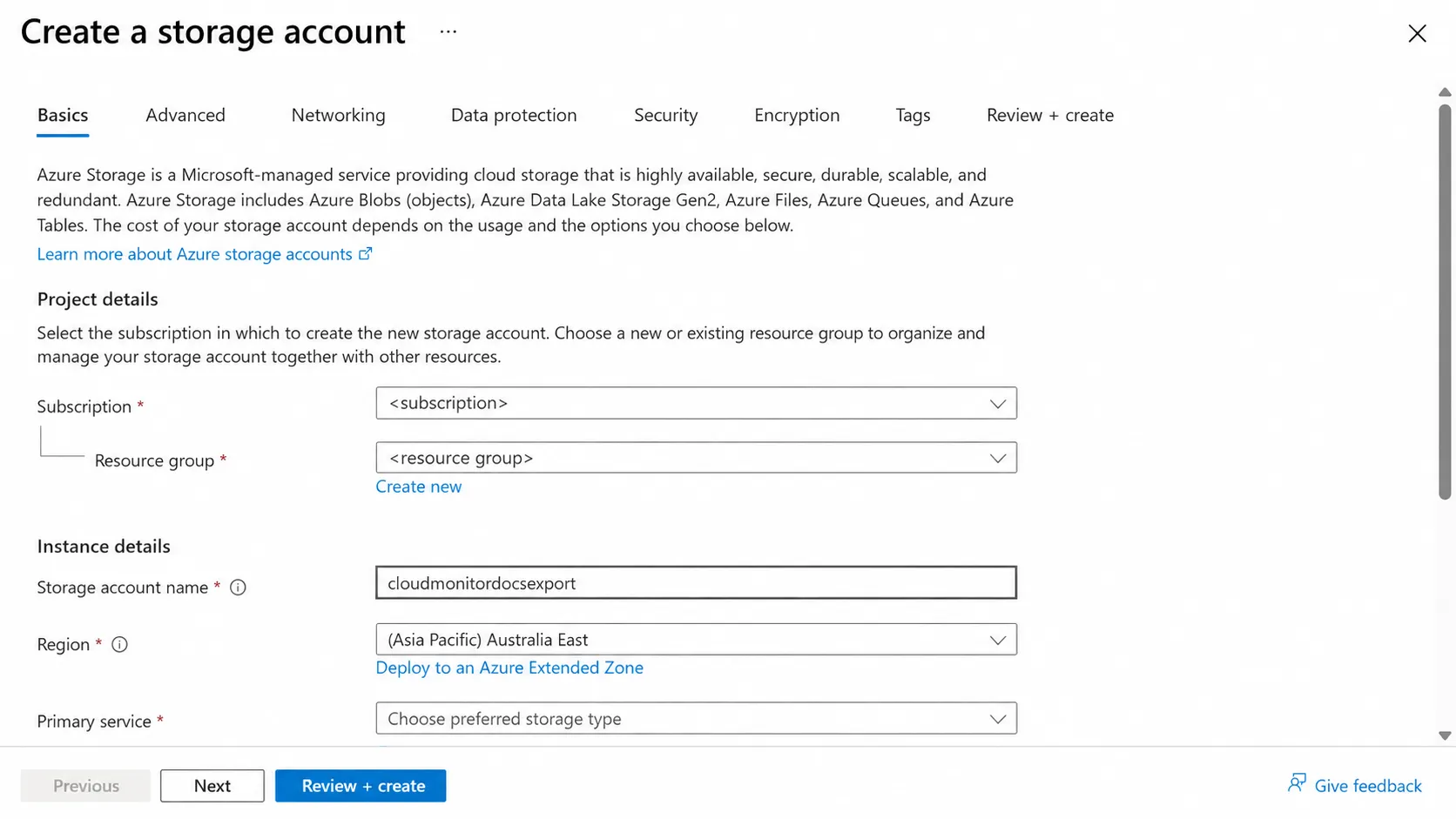Click the blue Review + create button
The height and width of the screenshot is (819, 1456).
(x=361, y=786)
